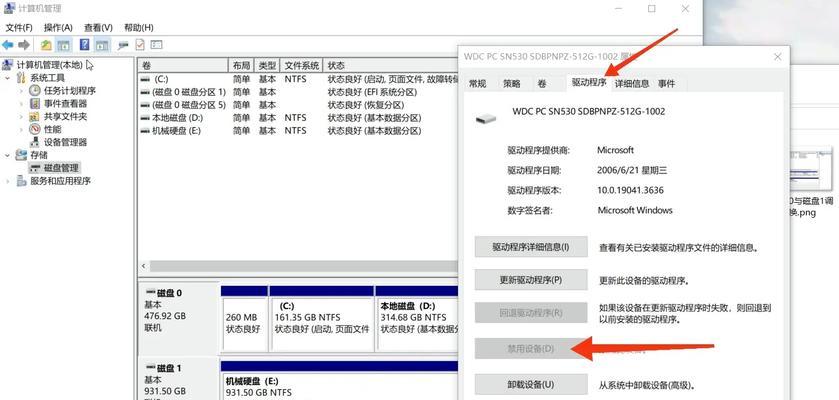The height and width of the screenshot is (400, 839).
Task: Click the 服务和应用程序 icon
Action: 21,181
